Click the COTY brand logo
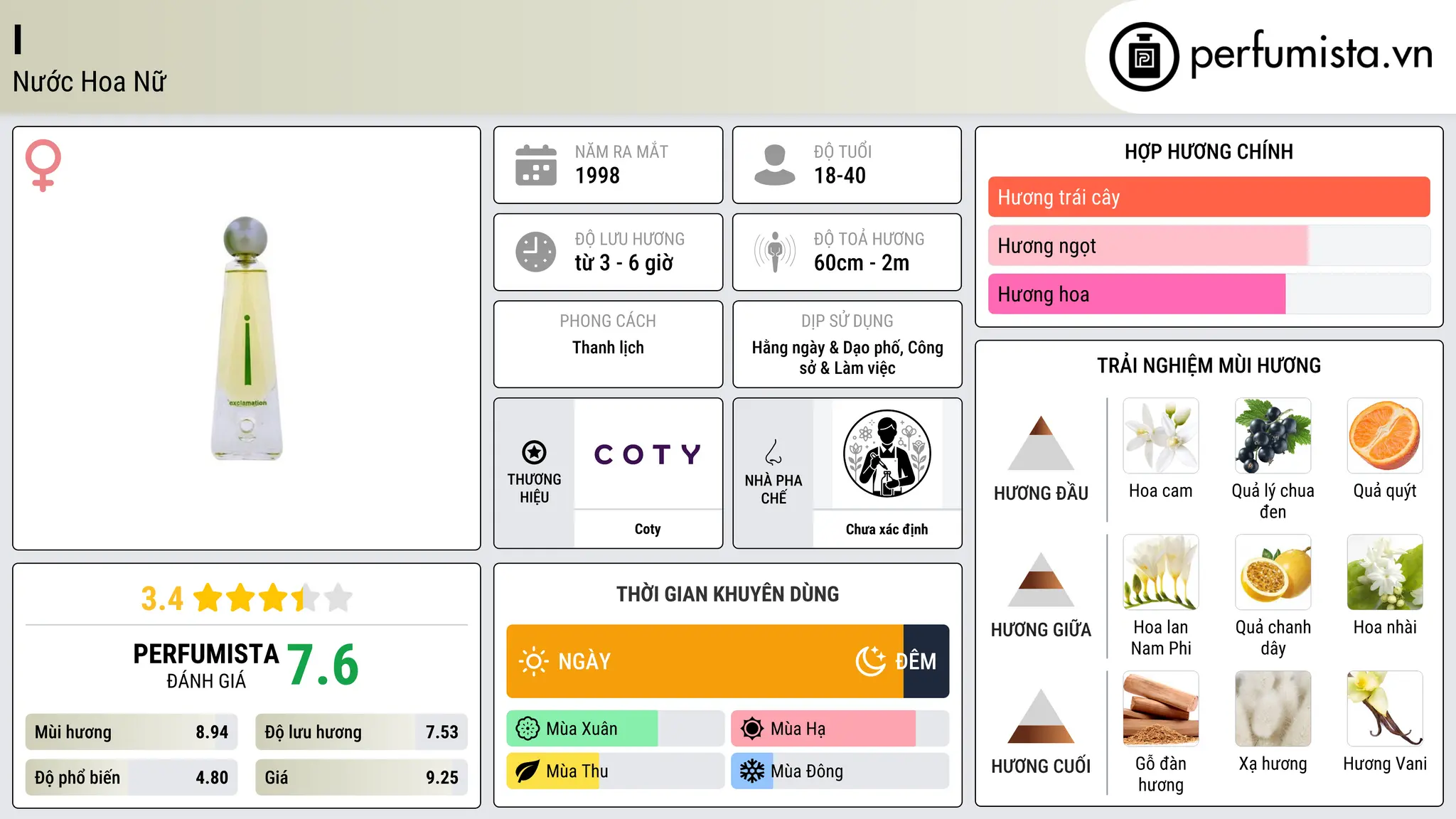 648,454
